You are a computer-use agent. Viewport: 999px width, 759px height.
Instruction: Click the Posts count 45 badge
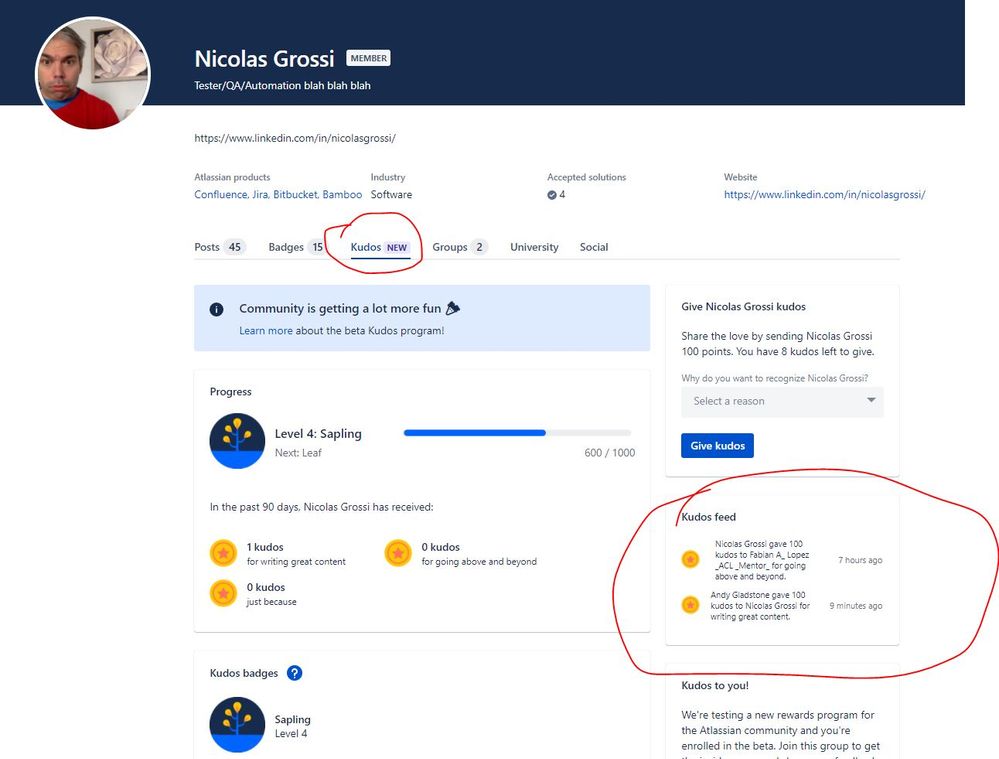(x=234, y=247)
